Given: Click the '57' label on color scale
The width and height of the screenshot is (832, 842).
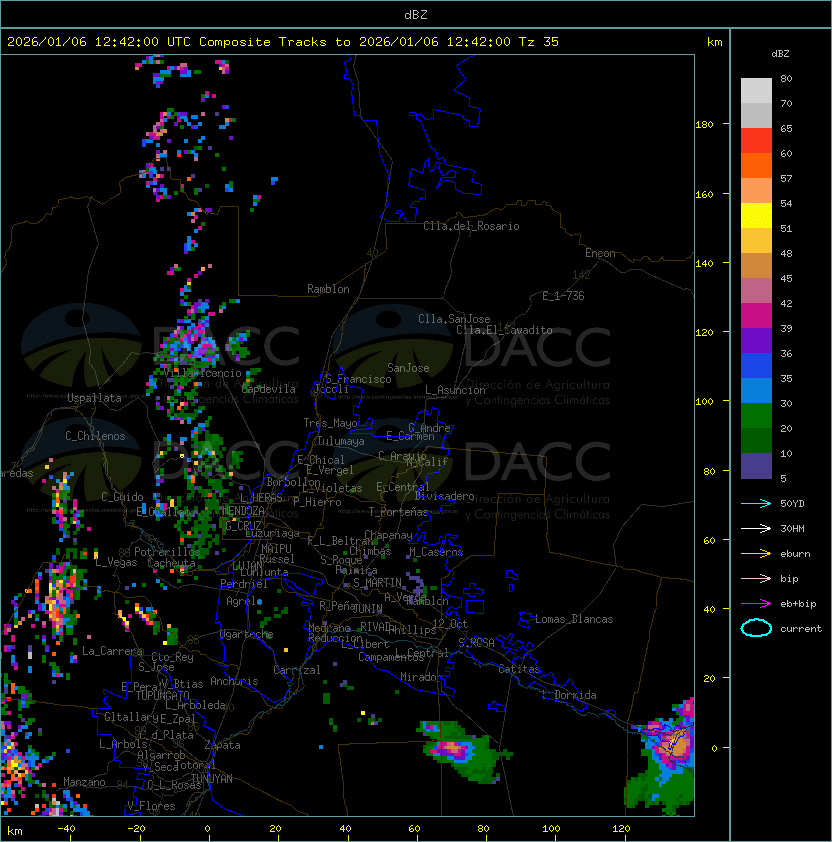Looking at the screenshot, I should coord(786,178).
